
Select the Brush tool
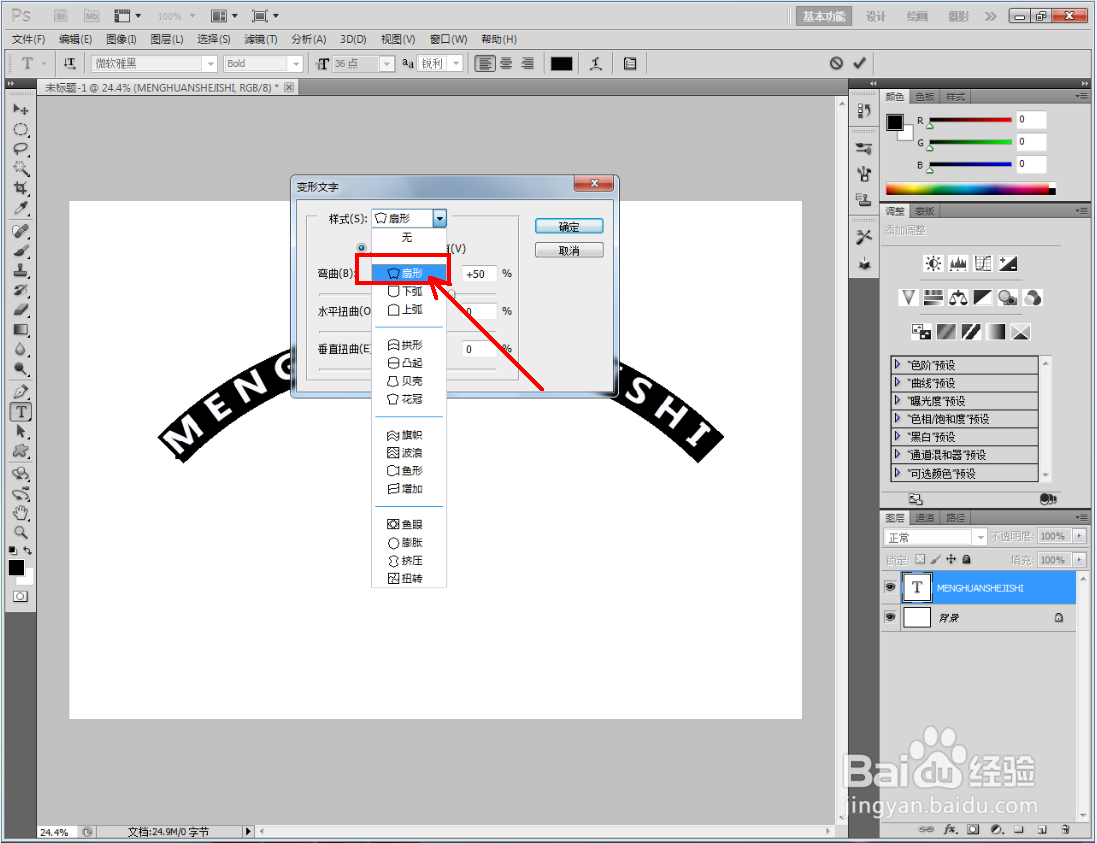[x=21, y=251]
